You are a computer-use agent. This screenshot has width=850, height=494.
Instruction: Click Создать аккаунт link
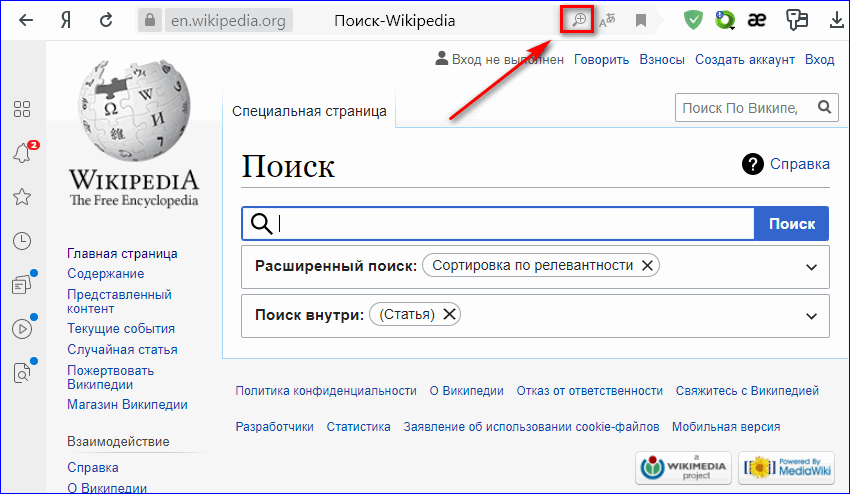point(745,60)
